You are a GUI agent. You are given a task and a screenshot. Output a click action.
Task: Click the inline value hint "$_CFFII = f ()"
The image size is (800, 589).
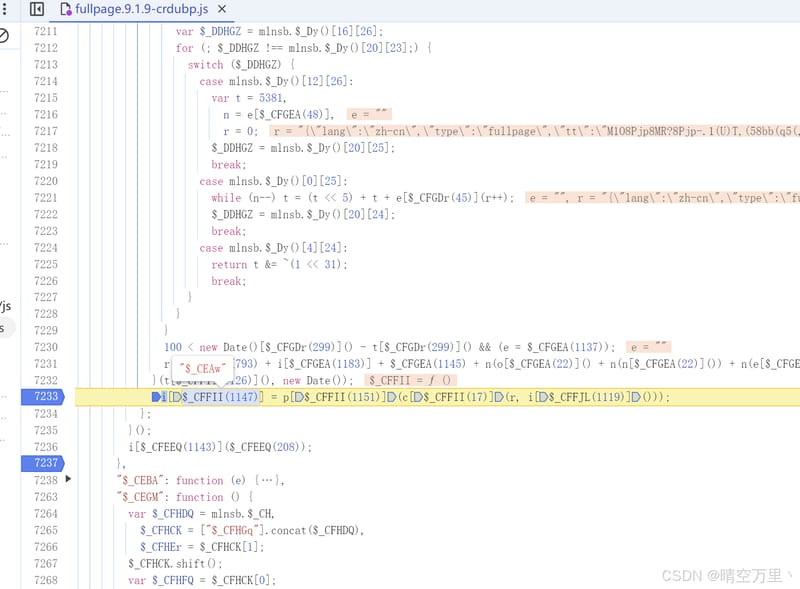[x=410, y=381]
